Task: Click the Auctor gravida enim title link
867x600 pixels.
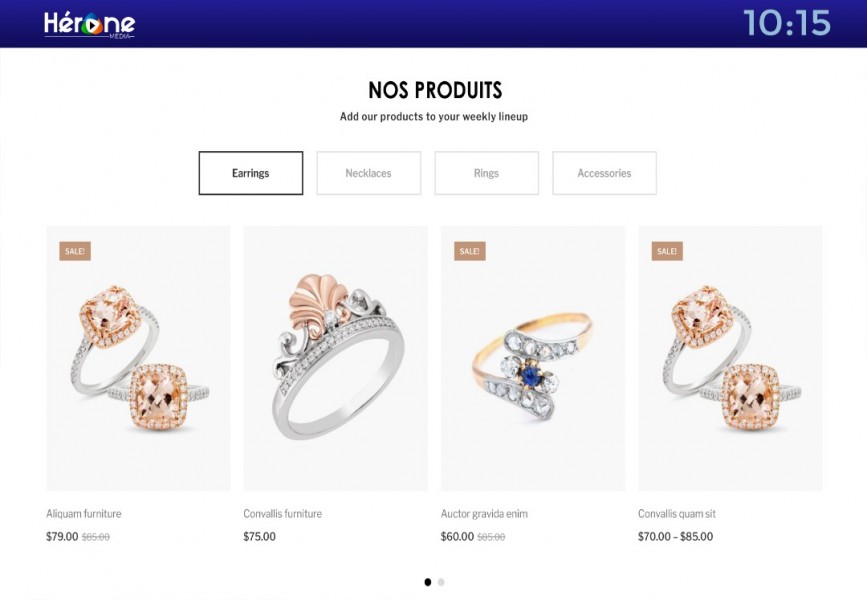Action: (484, 514)
